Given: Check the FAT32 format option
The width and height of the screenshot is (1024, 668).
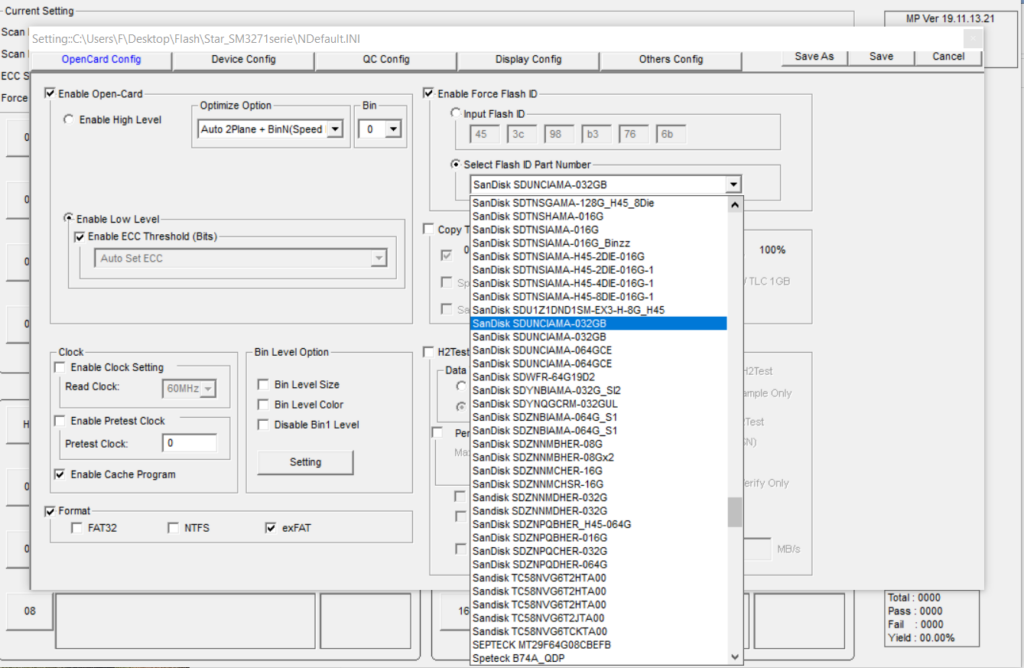Looking at the screenshot, I should (x=77, y=528).
